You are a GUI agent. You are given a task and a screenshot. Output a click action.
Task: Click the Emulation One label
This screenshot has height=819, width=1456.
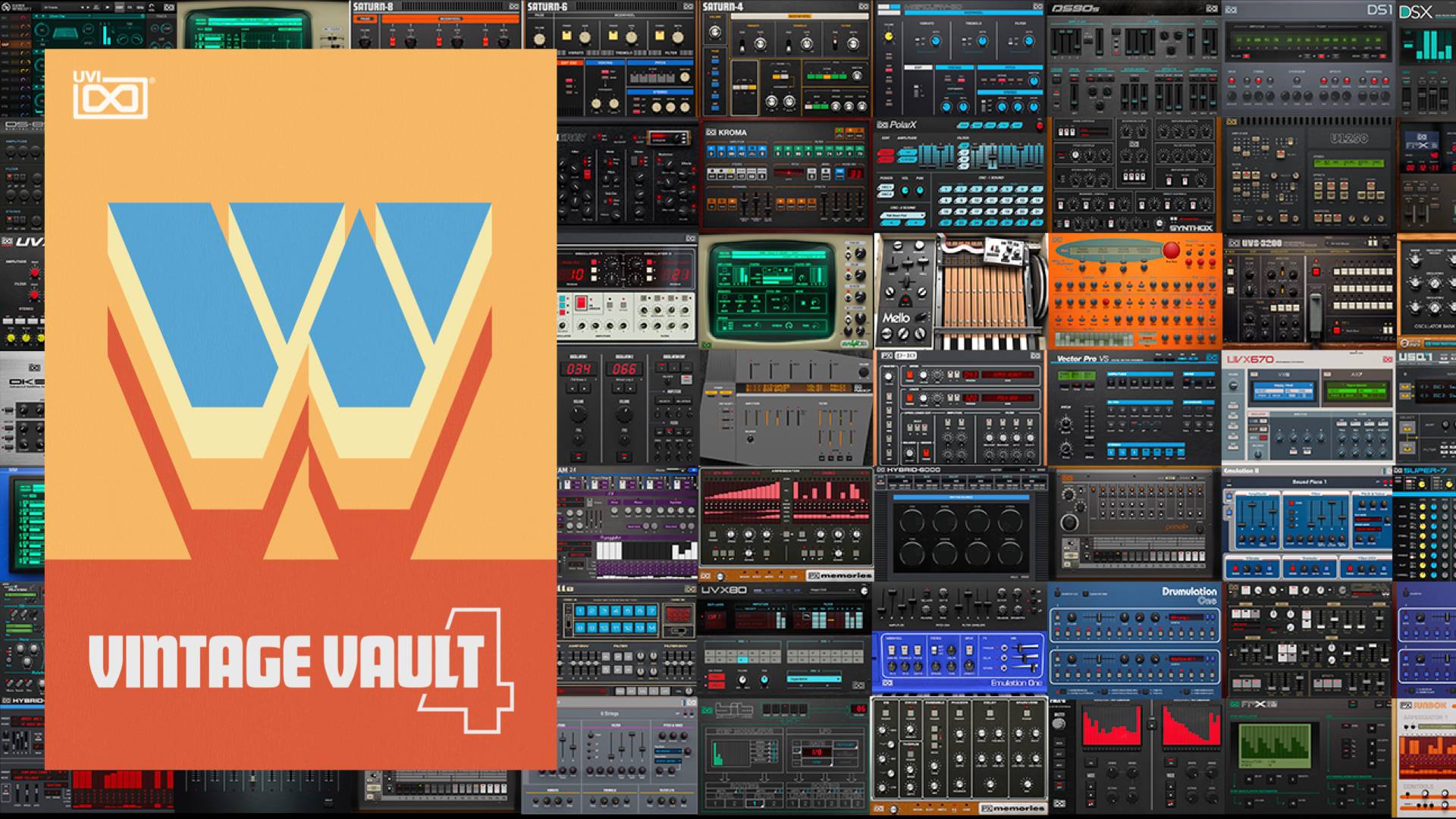point(1015,683)
